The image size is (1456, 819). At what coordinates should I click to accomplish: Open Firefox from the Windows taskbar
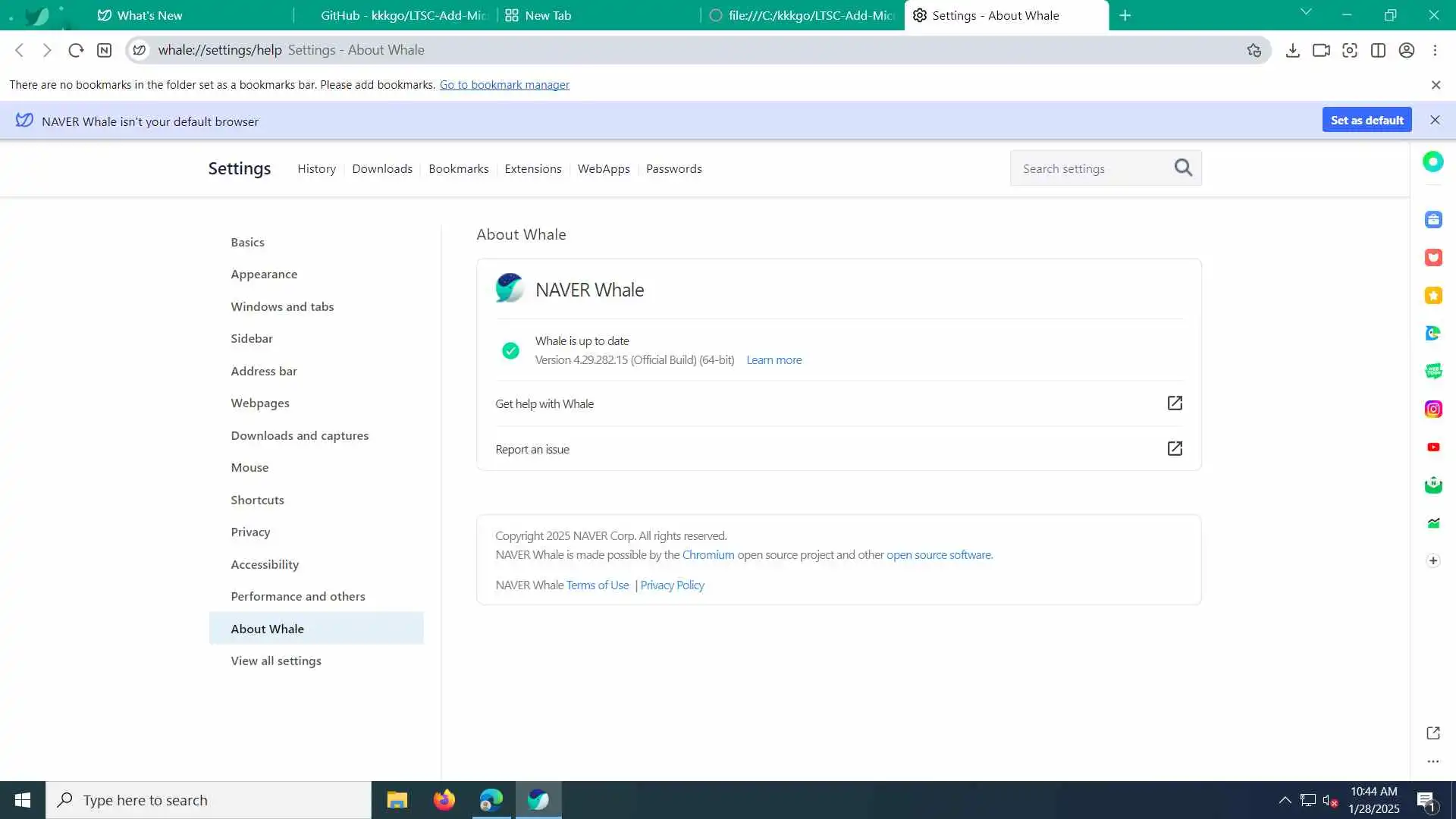(444, 800)
